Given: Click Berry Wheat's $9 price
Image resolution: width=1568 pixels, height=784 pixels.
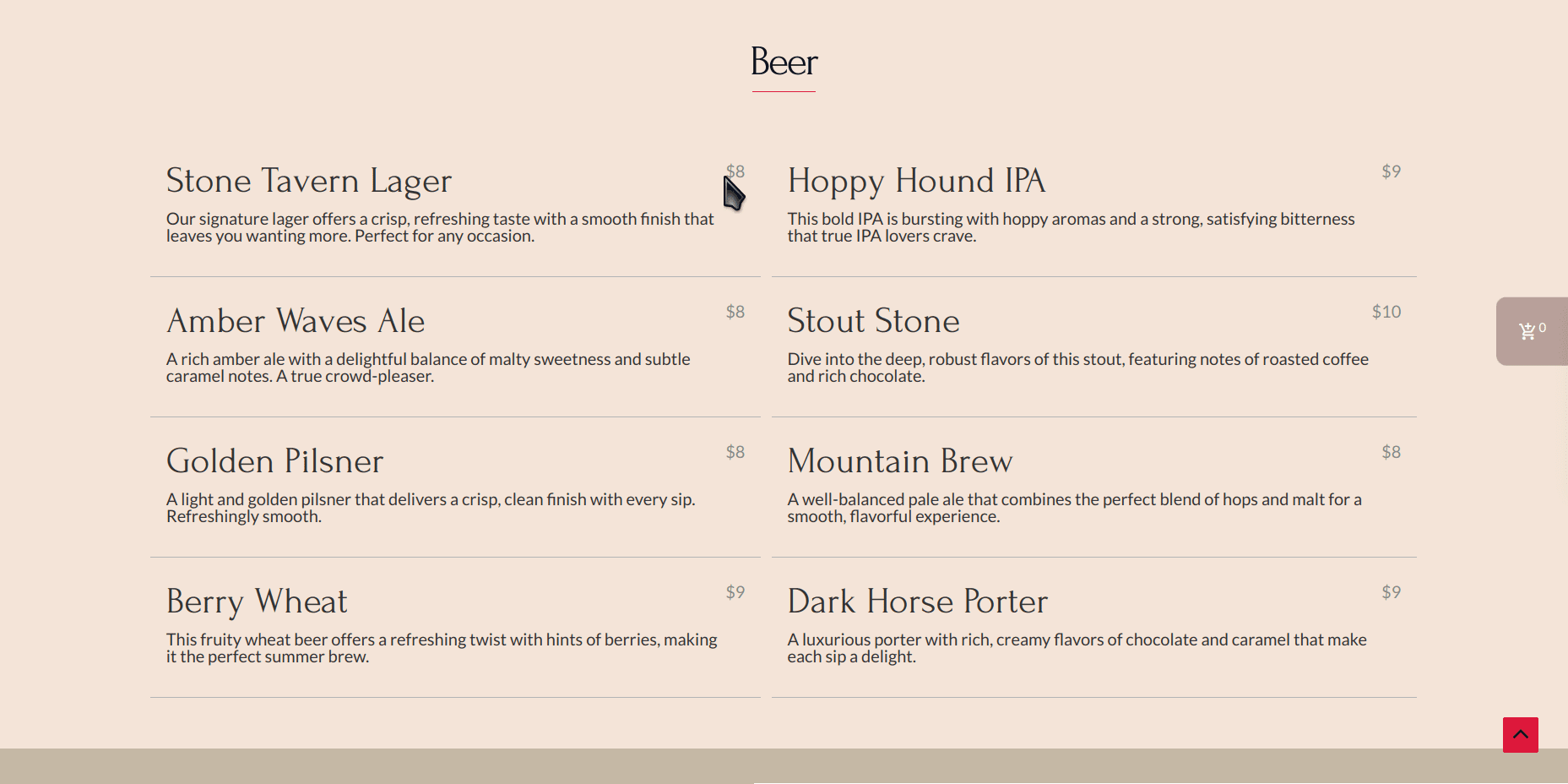Looking at the screenshot, I should (x=735, y=592).
